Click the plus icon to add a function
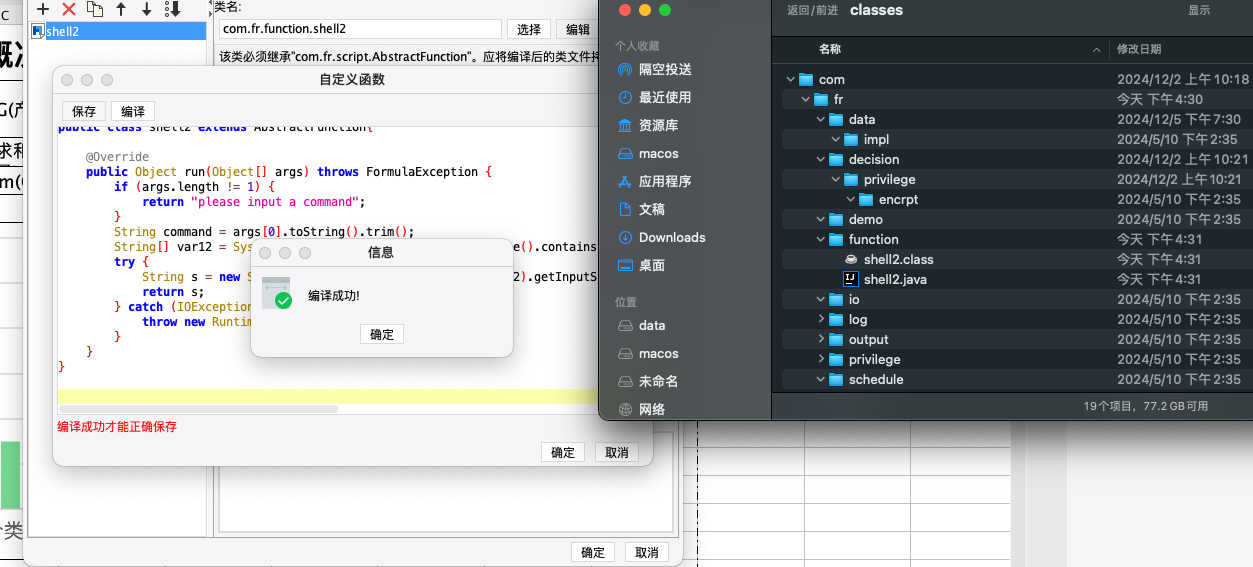 (x=43, y=9)
